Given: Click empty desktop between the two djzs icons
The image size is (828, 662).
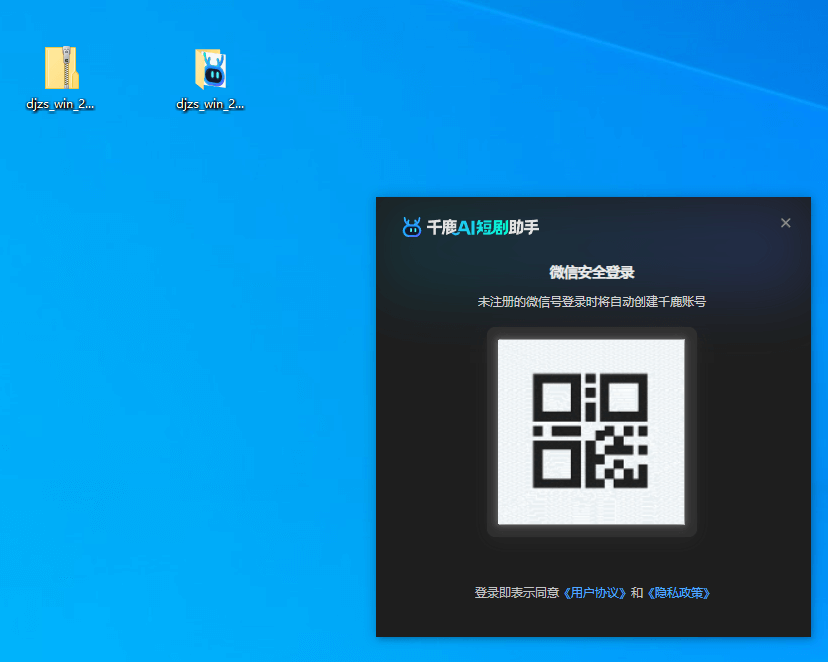Looking at the screenshot, I should (x=135, y=70).
